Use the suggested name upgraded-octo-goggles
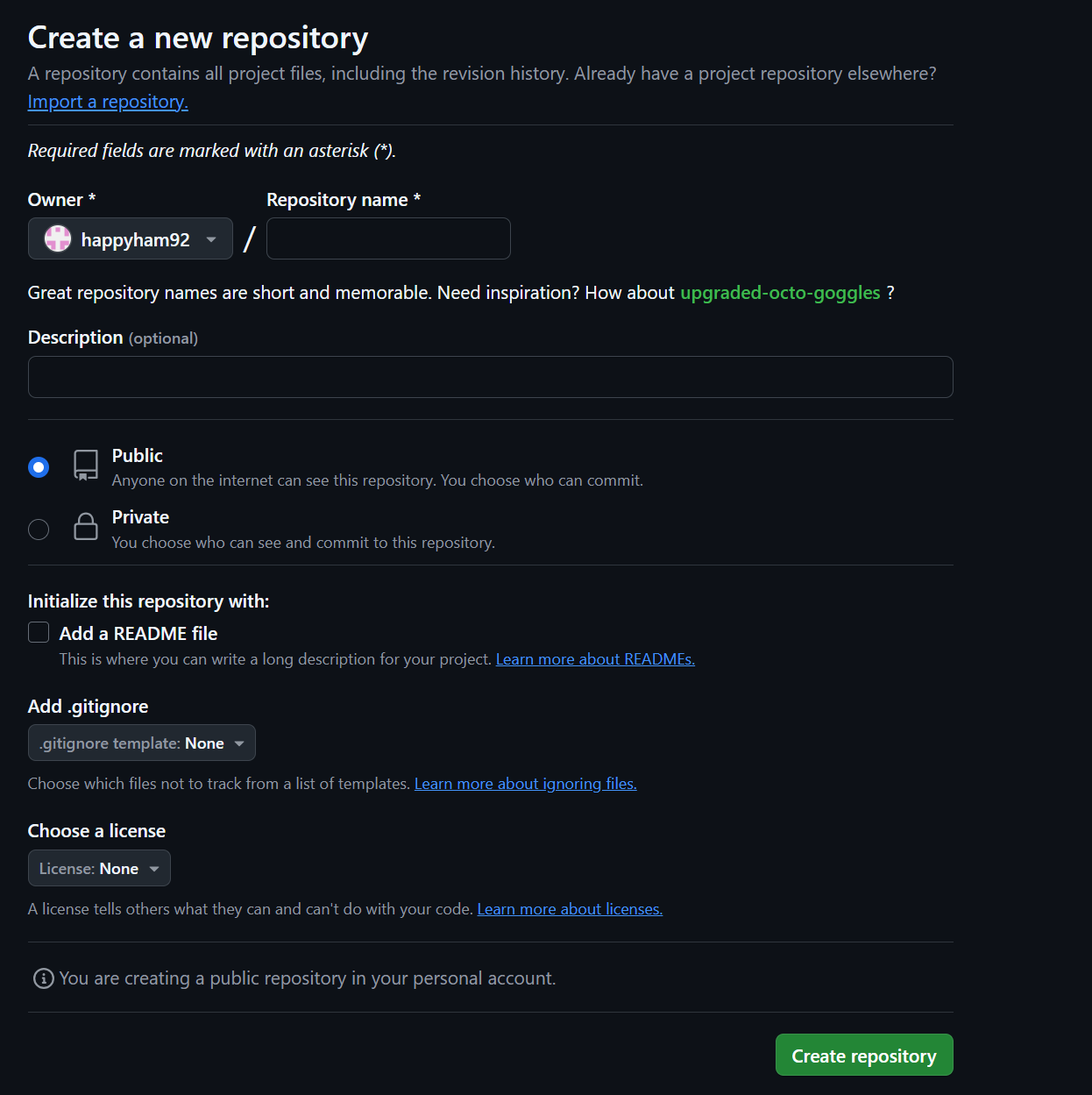The height and width of the screenshot is (1095, 1092). pos(780,293)
